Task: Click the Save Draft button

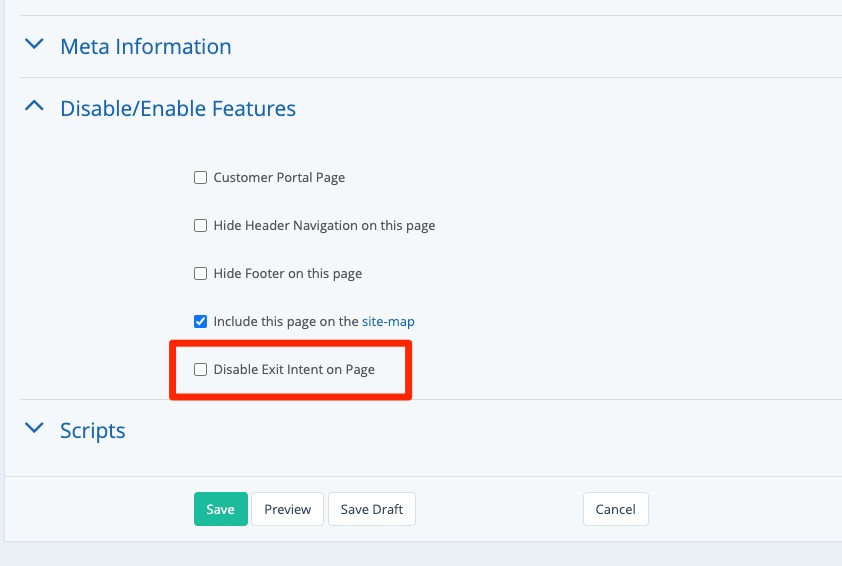Action: pos(372,509)
